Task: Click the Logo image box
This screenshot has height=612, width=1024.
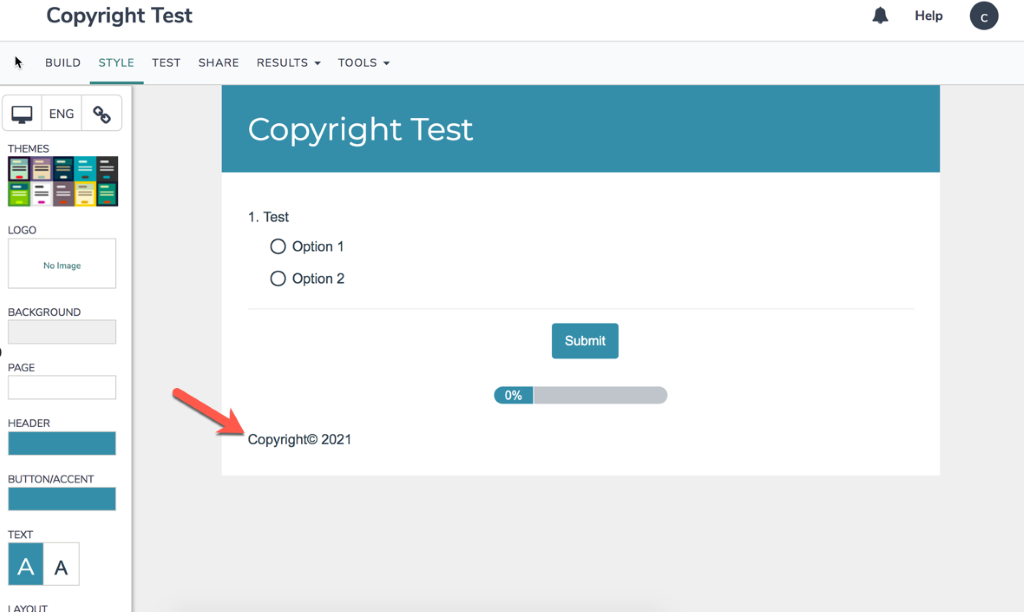Action: click(62, 264)
